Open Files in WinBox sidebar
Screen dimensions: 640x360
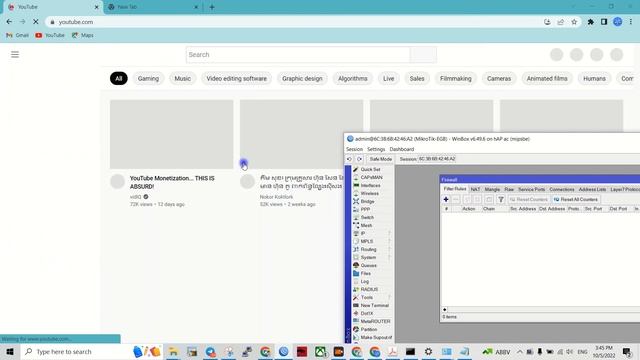(x=365, y=273)
